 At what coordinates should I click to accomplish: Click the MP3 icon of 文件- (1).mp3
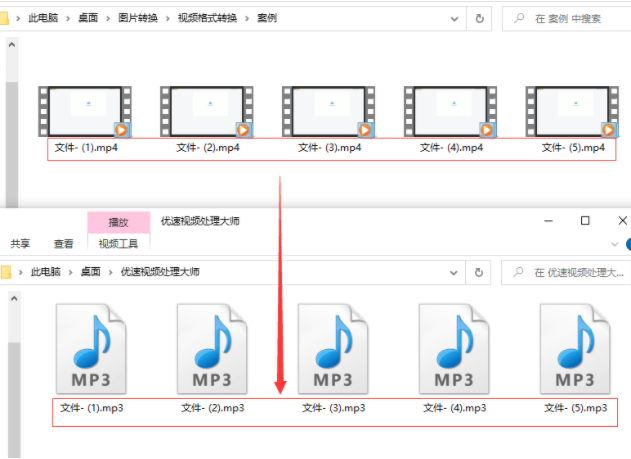pos(91,349)
